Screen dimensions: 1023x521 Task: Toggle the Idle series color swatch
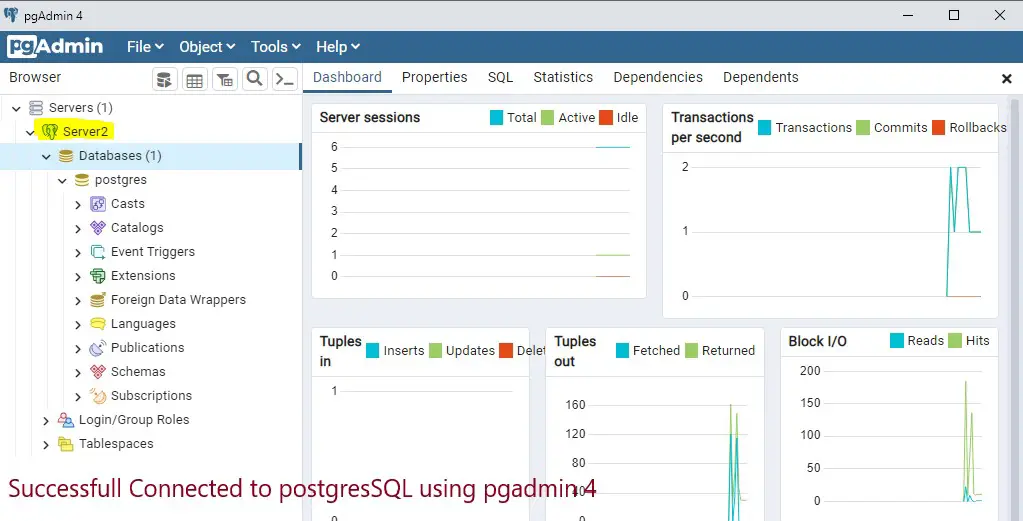(606, 117)
